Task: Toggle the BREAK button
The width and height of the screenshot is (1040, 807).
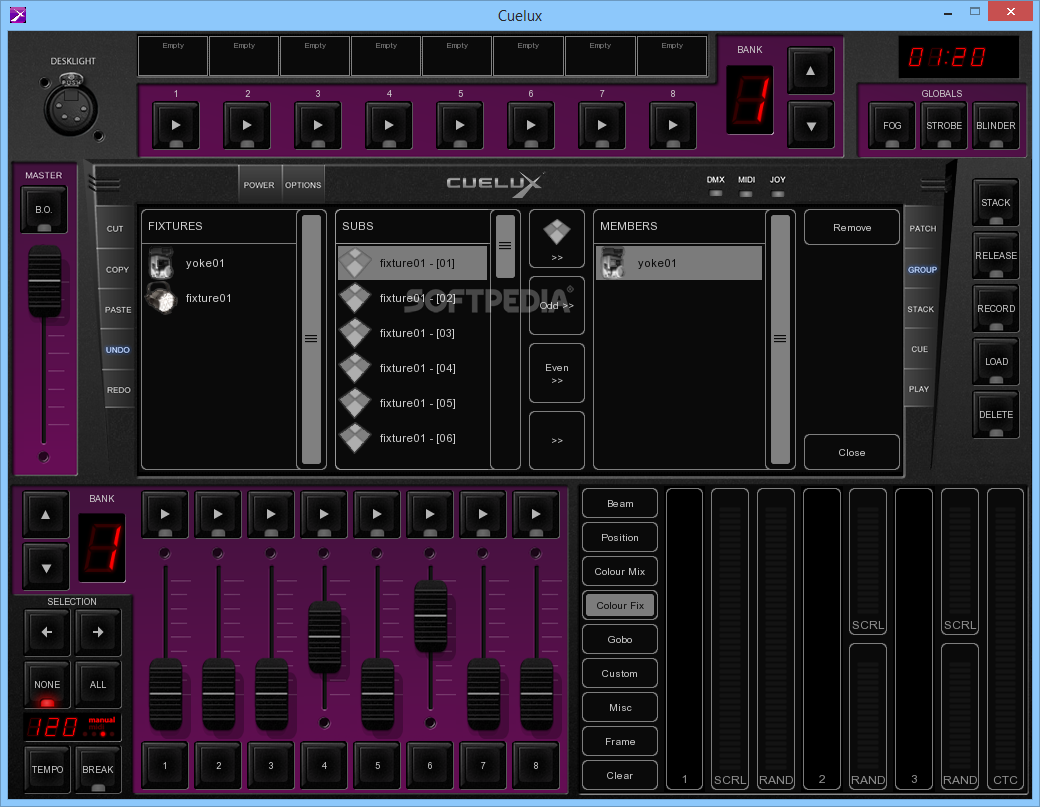Action: [98, 770]
